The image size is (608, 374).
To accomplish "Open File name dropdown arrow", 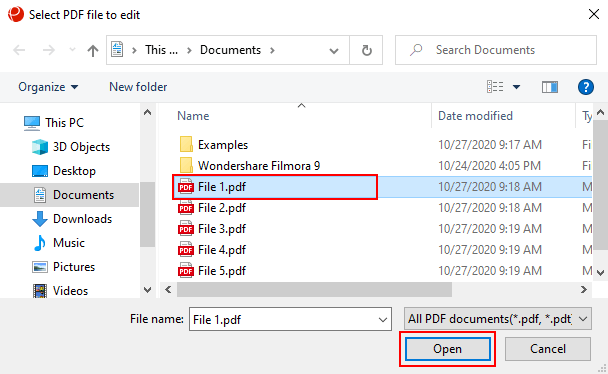I will pos(383,320).
